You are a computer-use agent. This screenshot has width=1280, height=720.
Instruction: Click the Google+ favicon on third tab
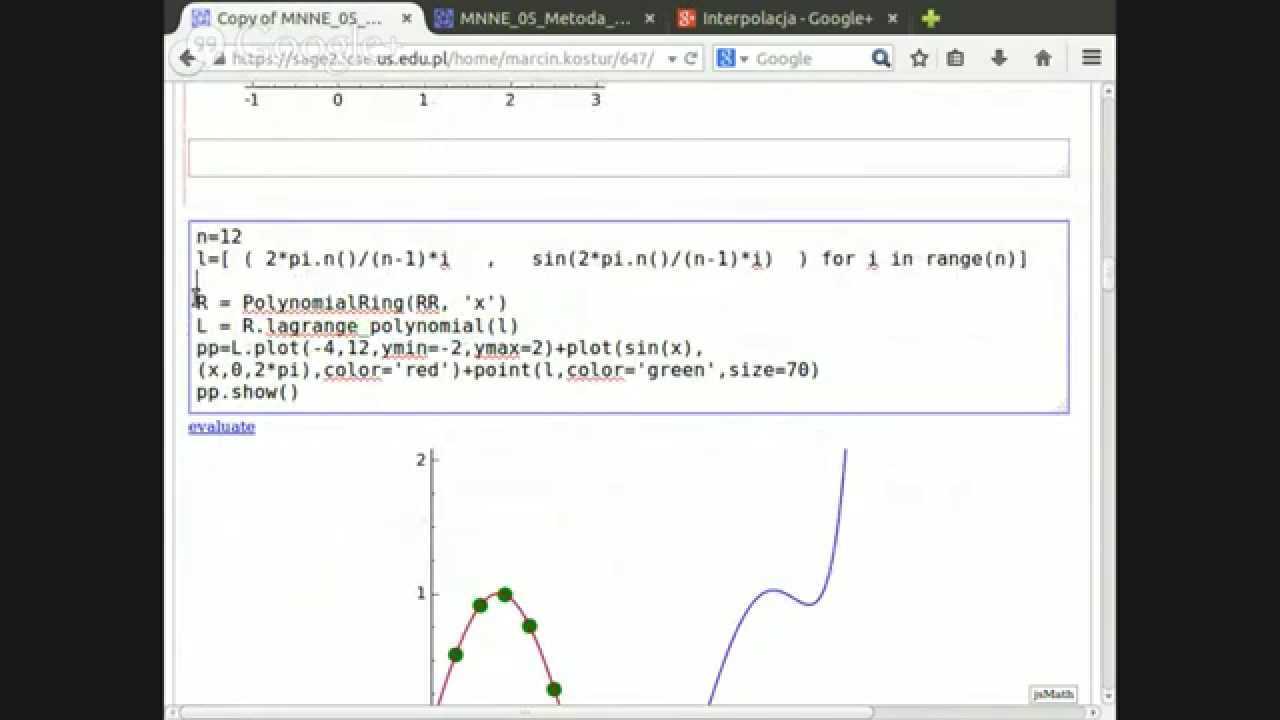tap(686, 18)
